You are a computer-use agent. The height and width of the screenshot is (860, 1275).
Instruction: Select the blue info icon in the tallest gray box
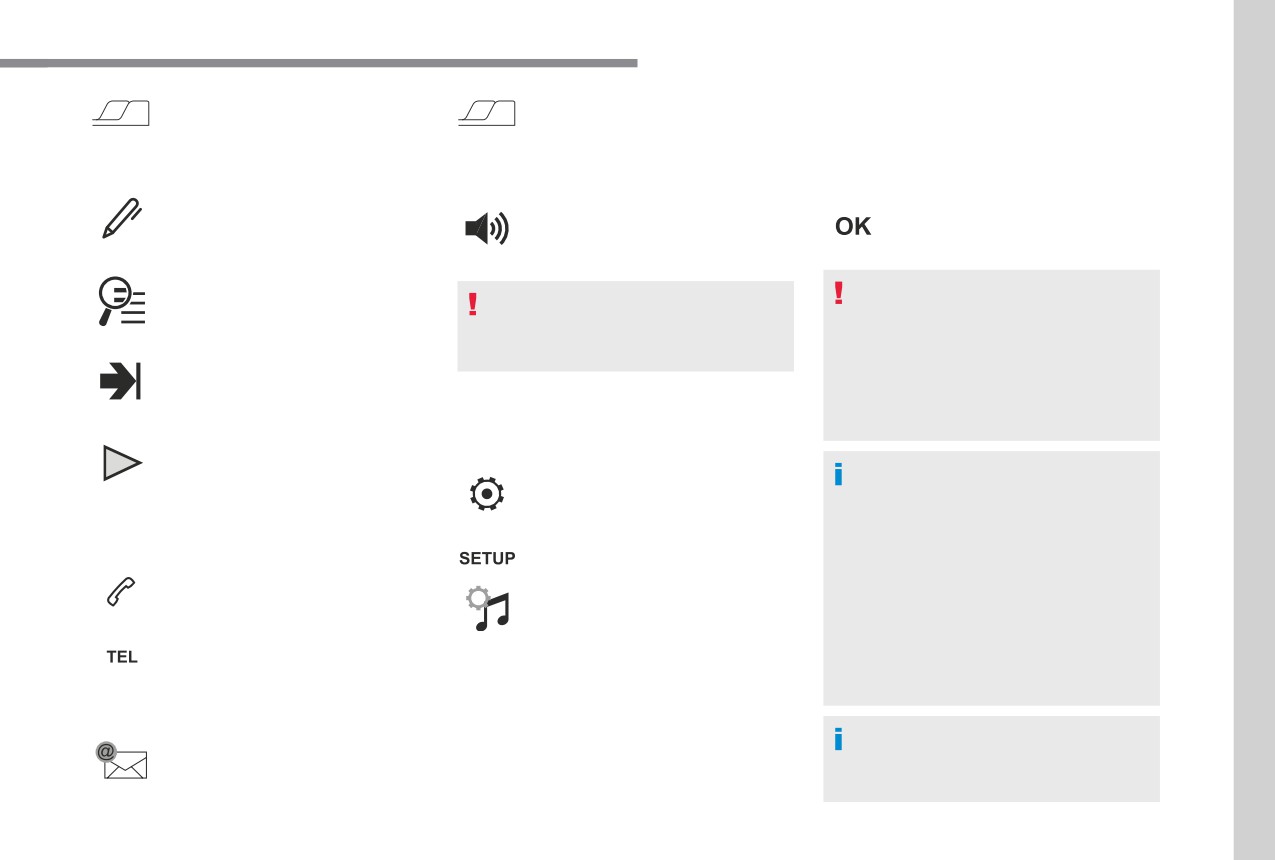tap(838, 475)
